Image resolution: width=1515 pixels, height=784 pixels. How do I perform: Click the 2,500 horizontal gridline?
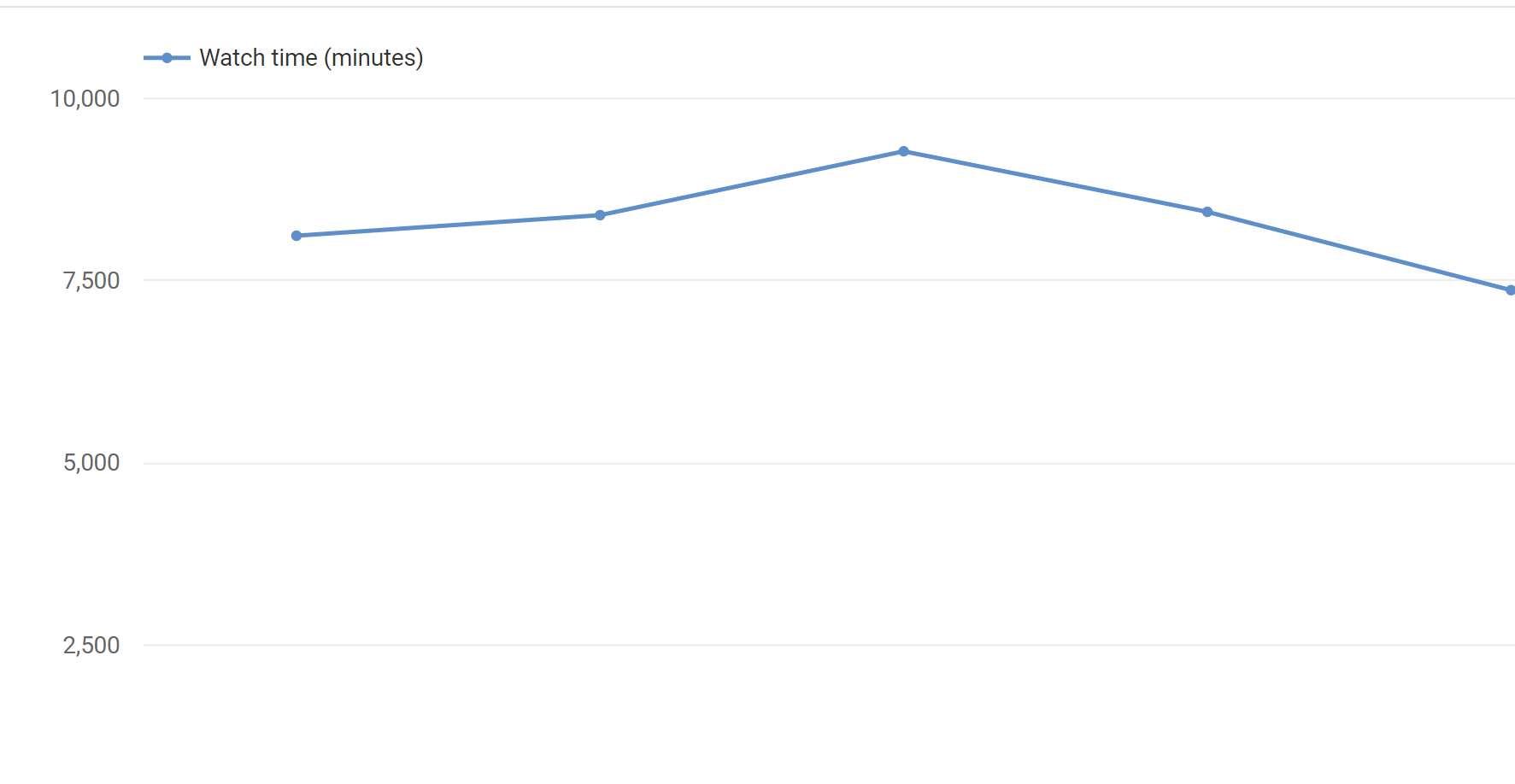[769, 645]
